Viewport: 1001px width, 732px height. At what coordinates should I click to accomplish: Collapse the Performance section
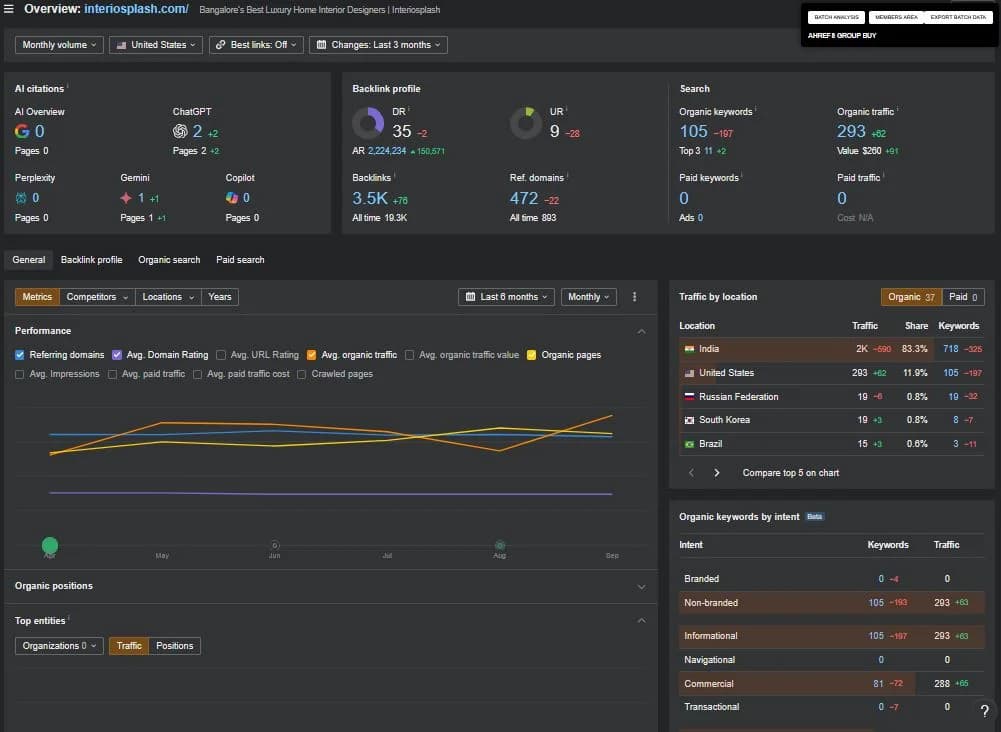(x=641, y=331)
